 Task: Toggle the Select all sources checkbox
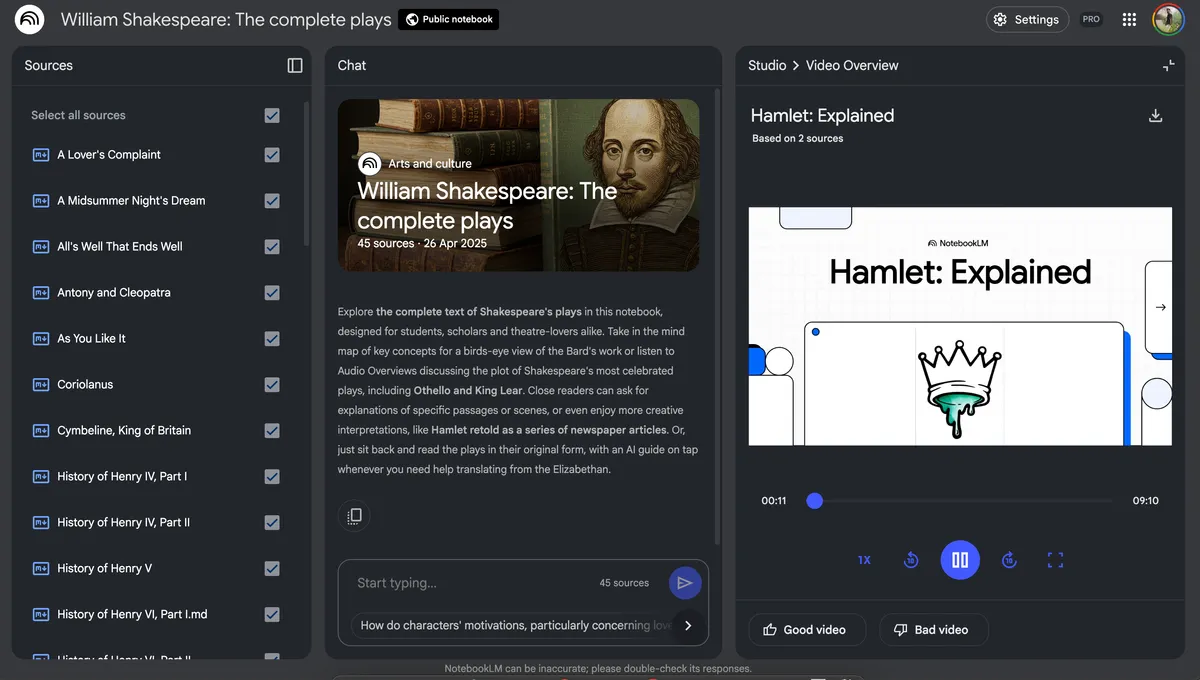(272, 116)
